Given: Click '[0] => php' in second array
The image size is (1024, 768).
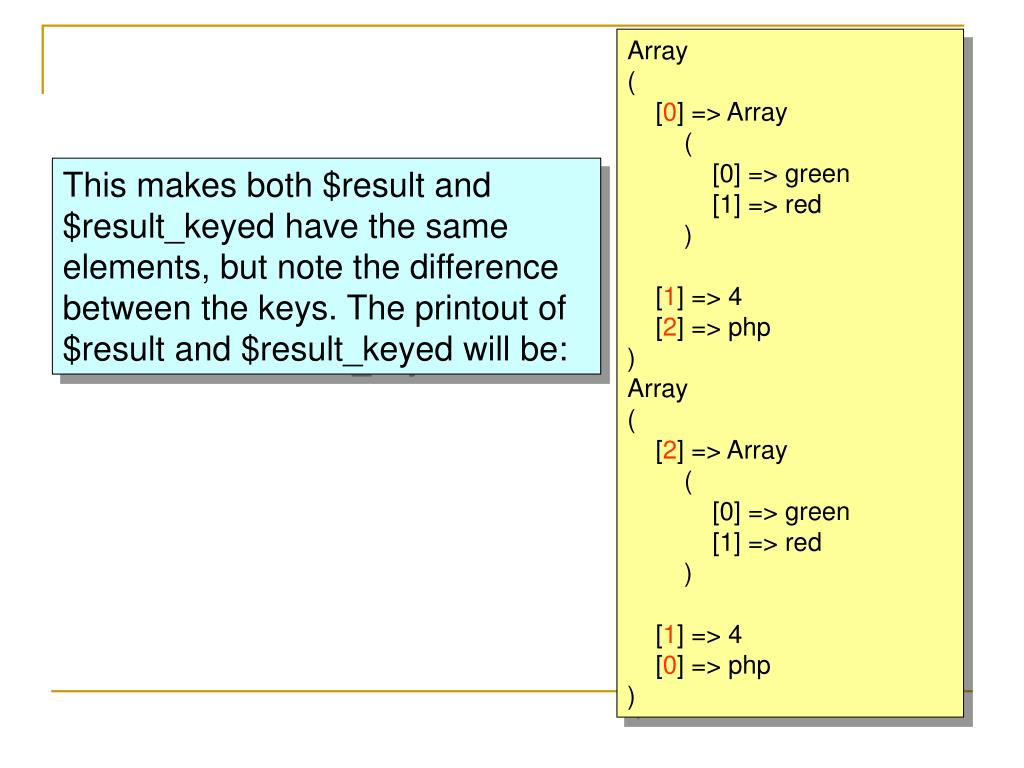Looking at the screenshot, I should point(713,666).
